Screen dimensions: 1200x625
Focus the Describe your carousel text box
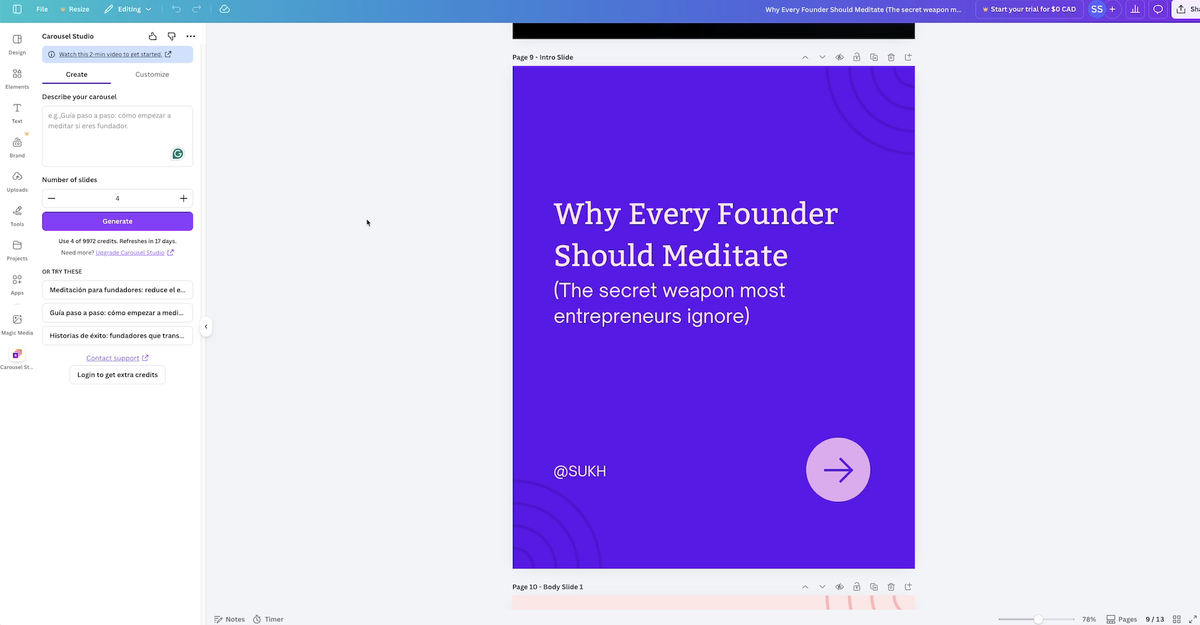[117, 135]
